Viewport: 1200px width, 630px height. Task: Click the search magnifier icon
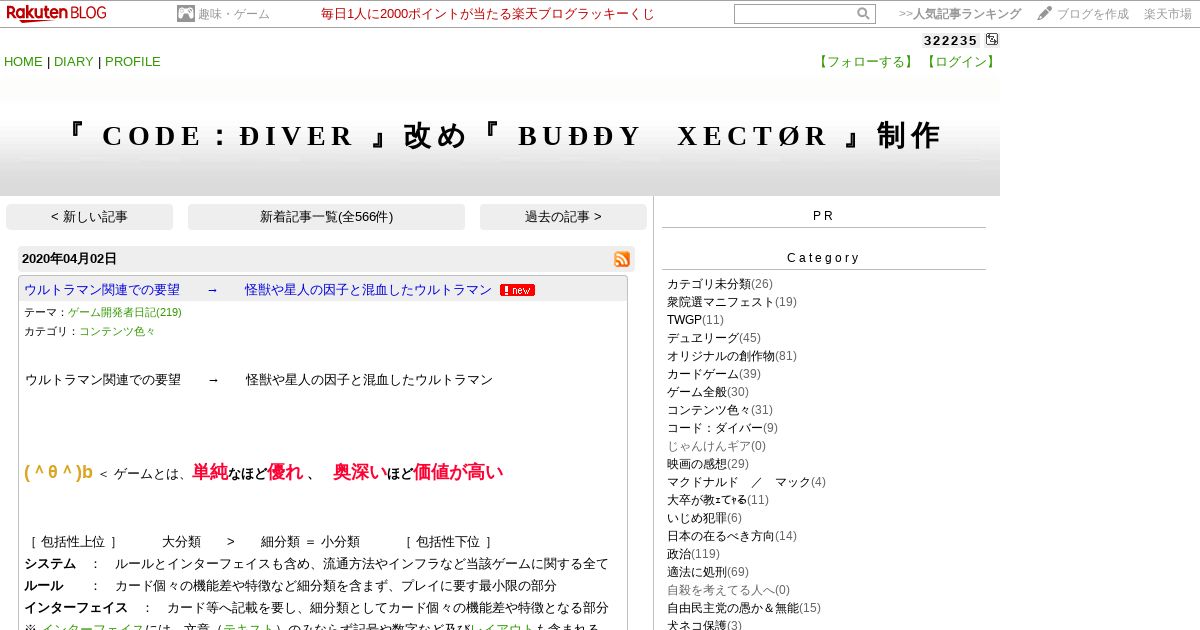click(x=863, y=14)
